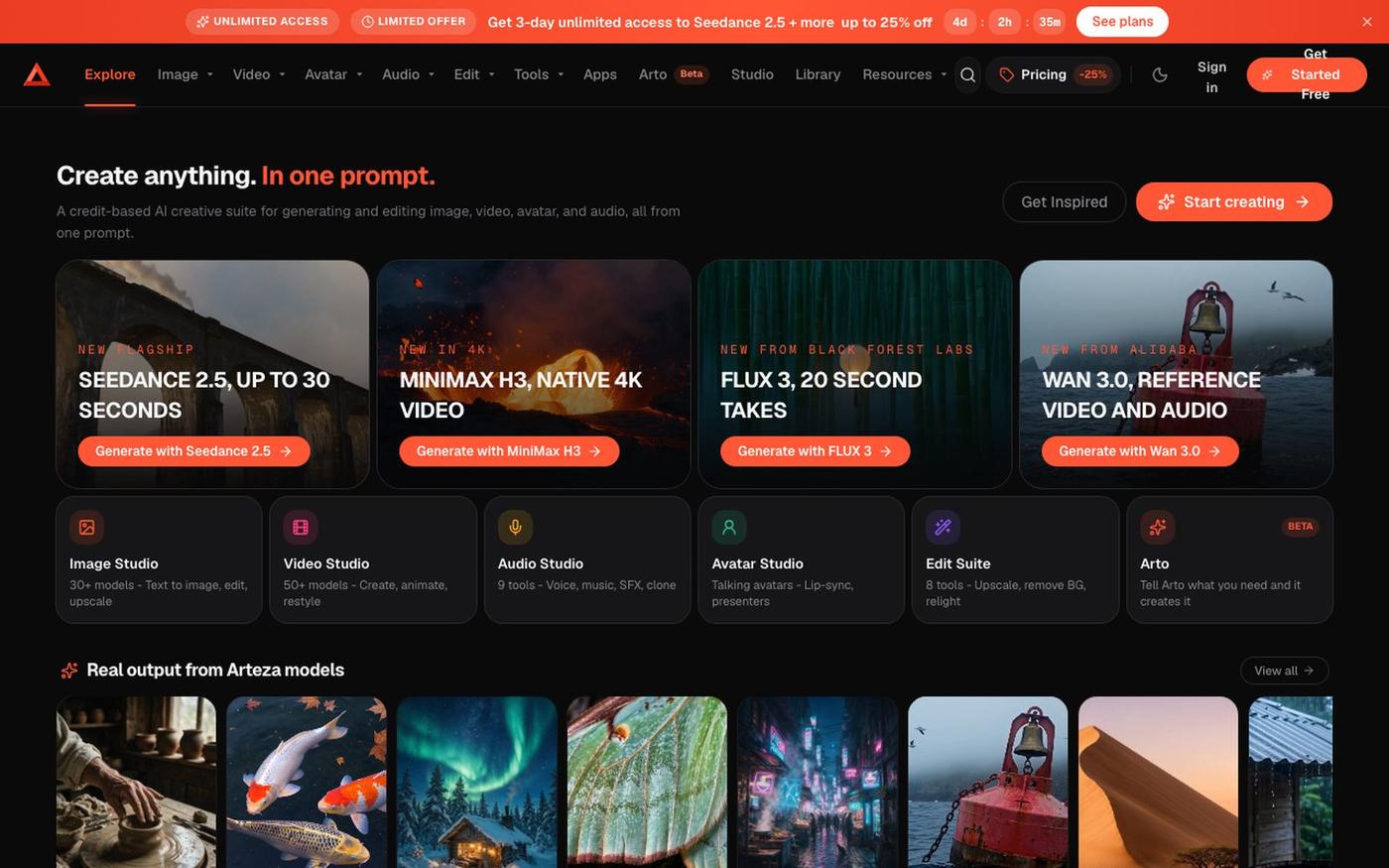Click the Image Studio card icon
The width and height of the screenshot is (1389, 868).
87,528
